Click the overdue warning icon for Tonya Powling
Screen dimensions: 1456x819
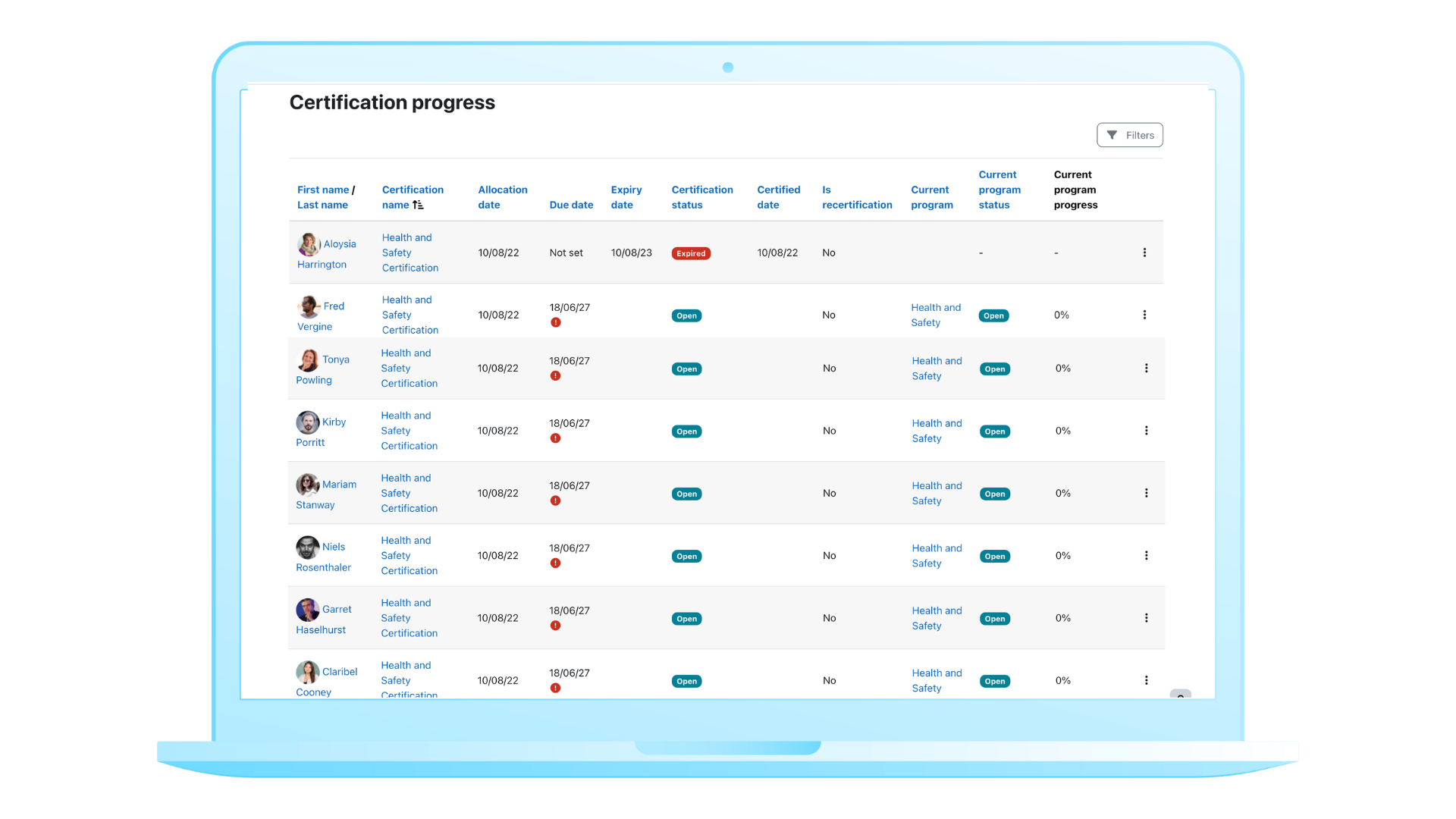[555, 376]
